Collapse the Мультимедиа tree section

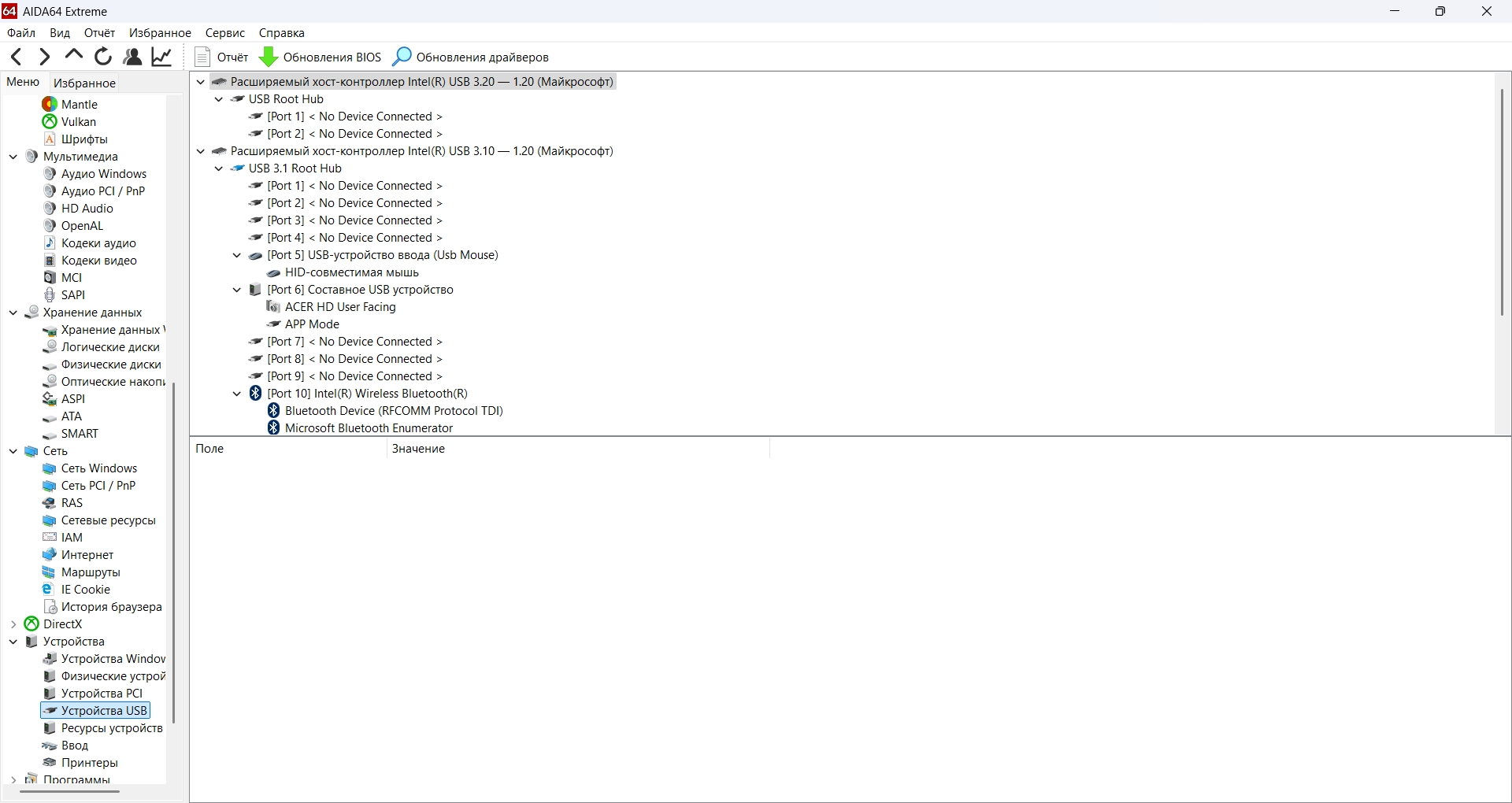[13, 157]
